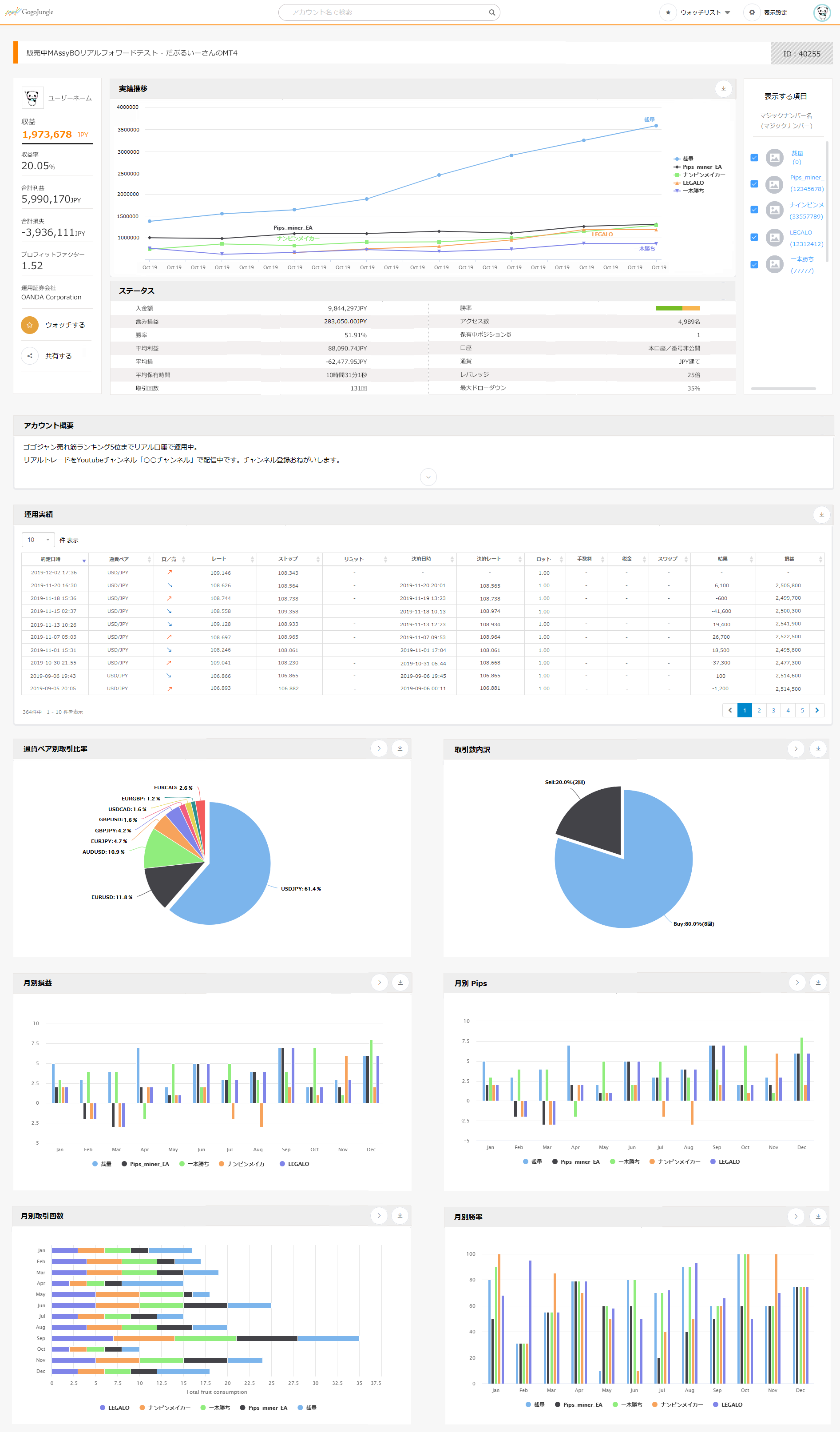
Task: Click the GogoJungle logo
Action: 29,12
